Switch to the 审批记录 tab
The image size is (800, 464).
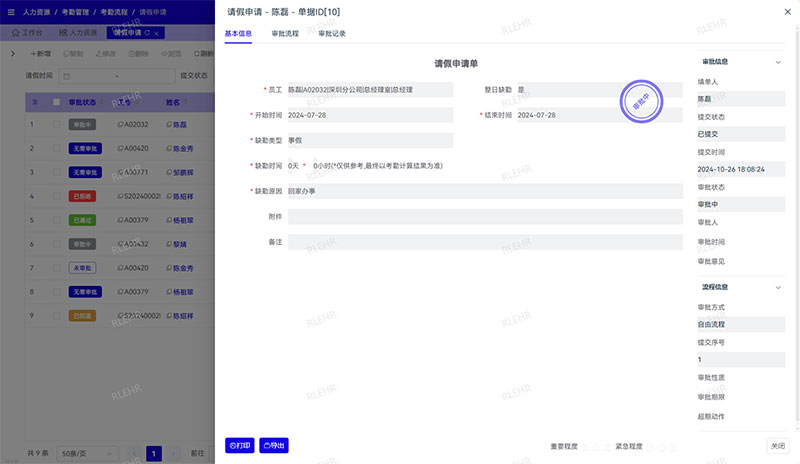332,34
